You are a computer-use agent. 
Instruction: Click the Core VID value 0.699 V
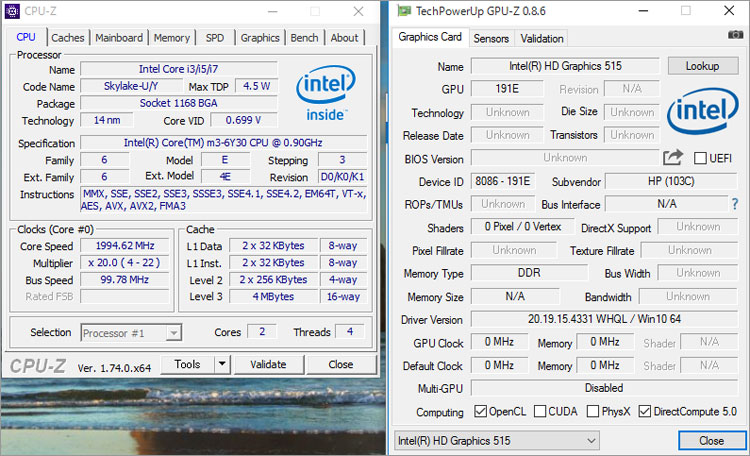click(x=243, y=120)
